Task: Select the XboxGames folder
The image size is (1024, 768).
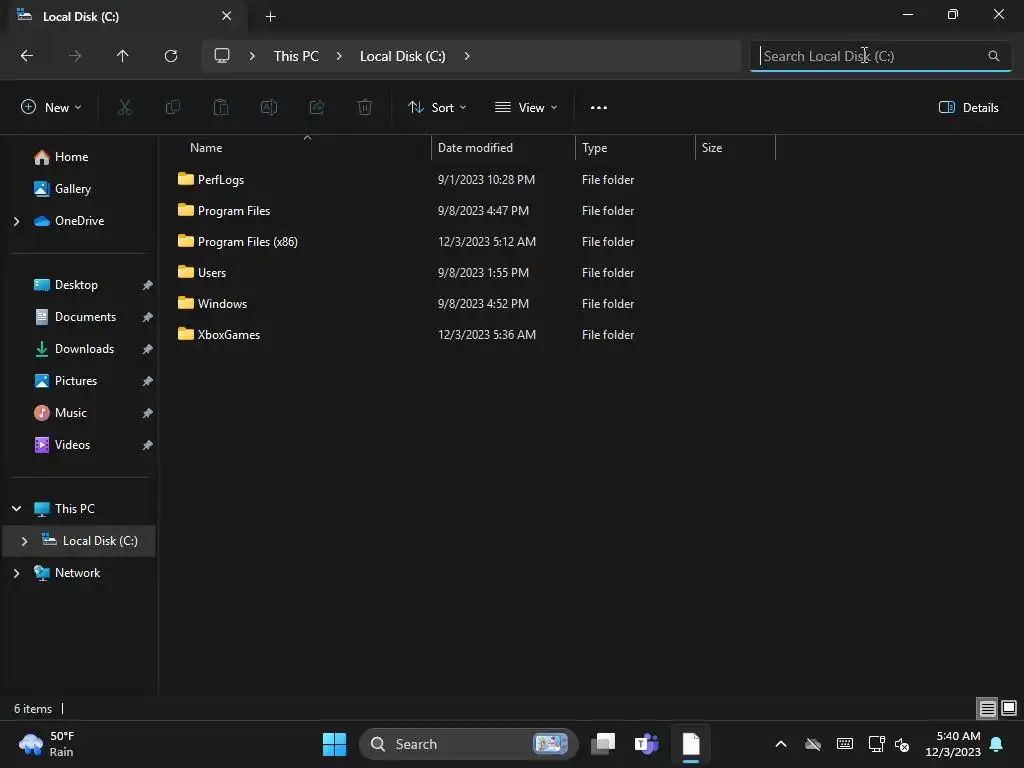Action: (229, 334)
